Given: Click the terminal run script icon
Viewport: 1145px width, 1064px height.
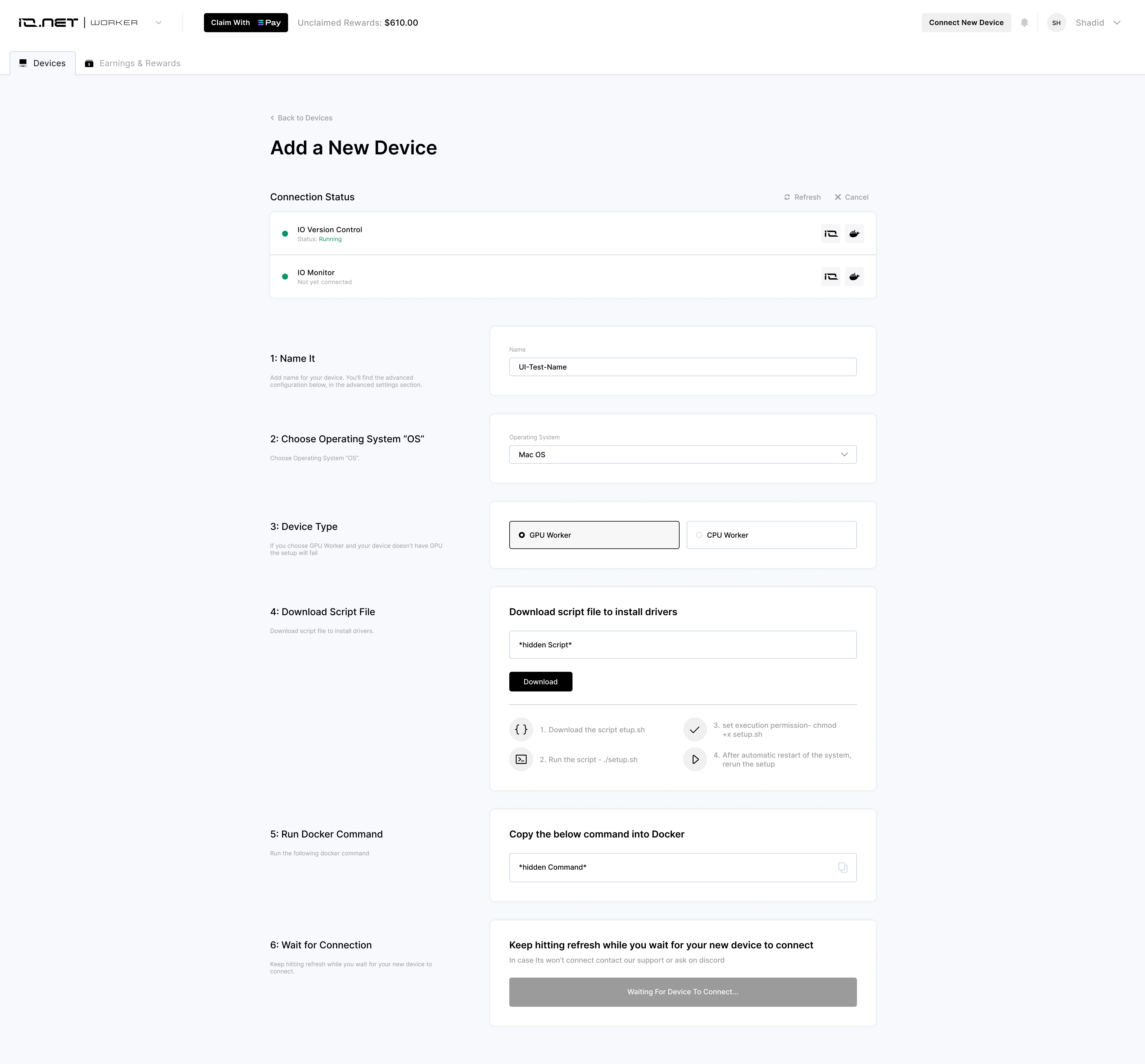Looking at the screenshot, I should click(x=521, y=759).
